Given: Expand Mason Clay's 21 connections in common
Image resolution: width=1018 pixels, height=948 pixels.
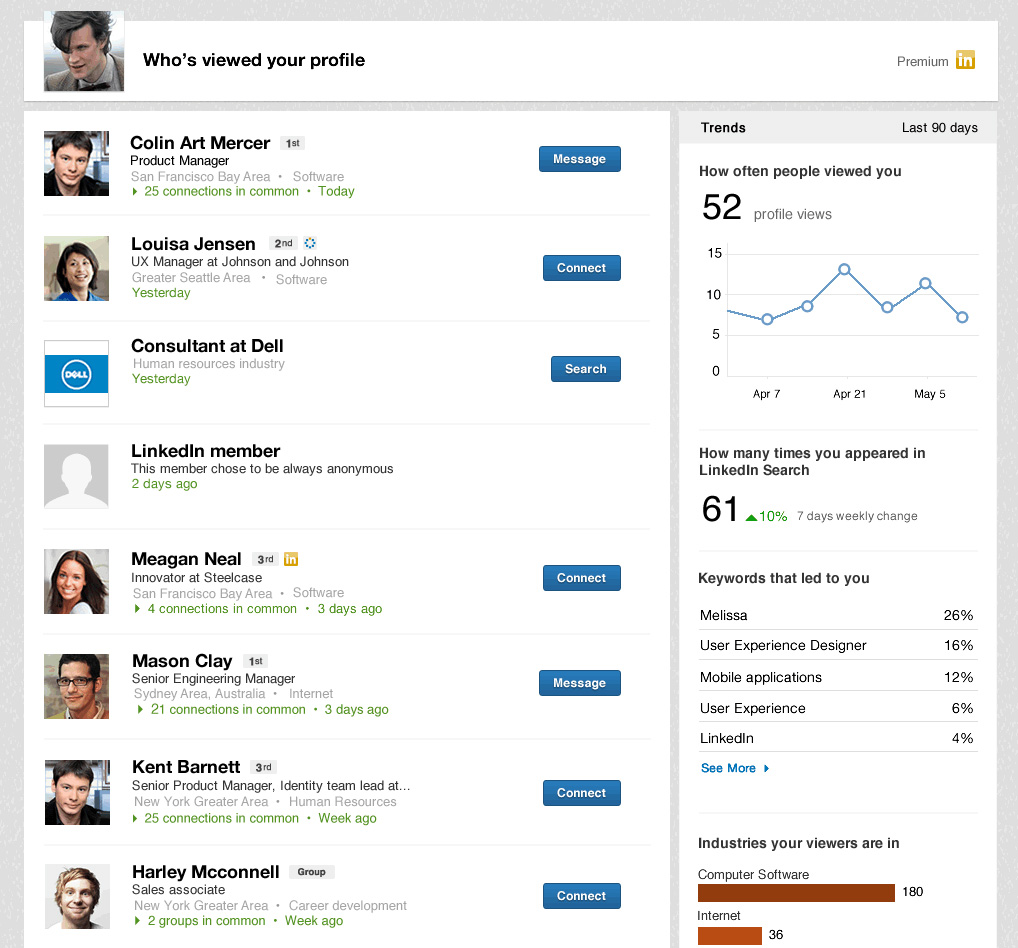Looking at the screenshot, I should click(227, 709).
